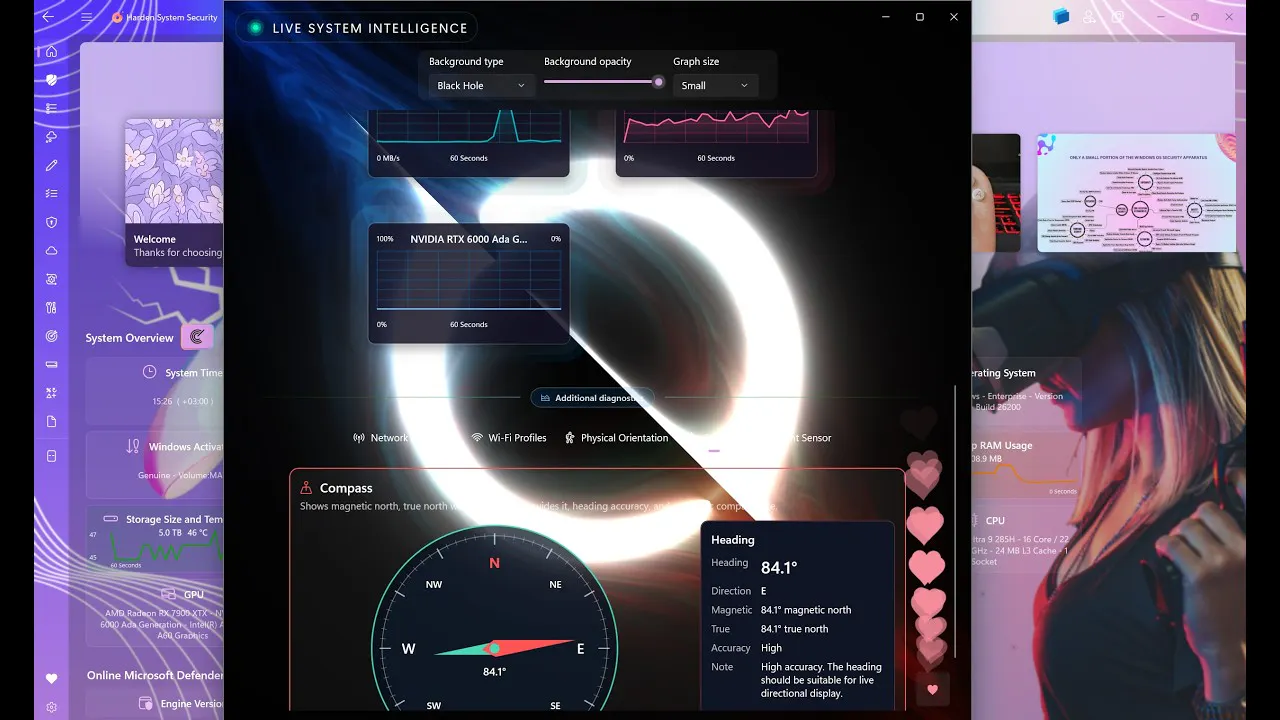The image size is (1280, 720).
Task: Click the heart icon in left sidebar
Action: (51, 678)
